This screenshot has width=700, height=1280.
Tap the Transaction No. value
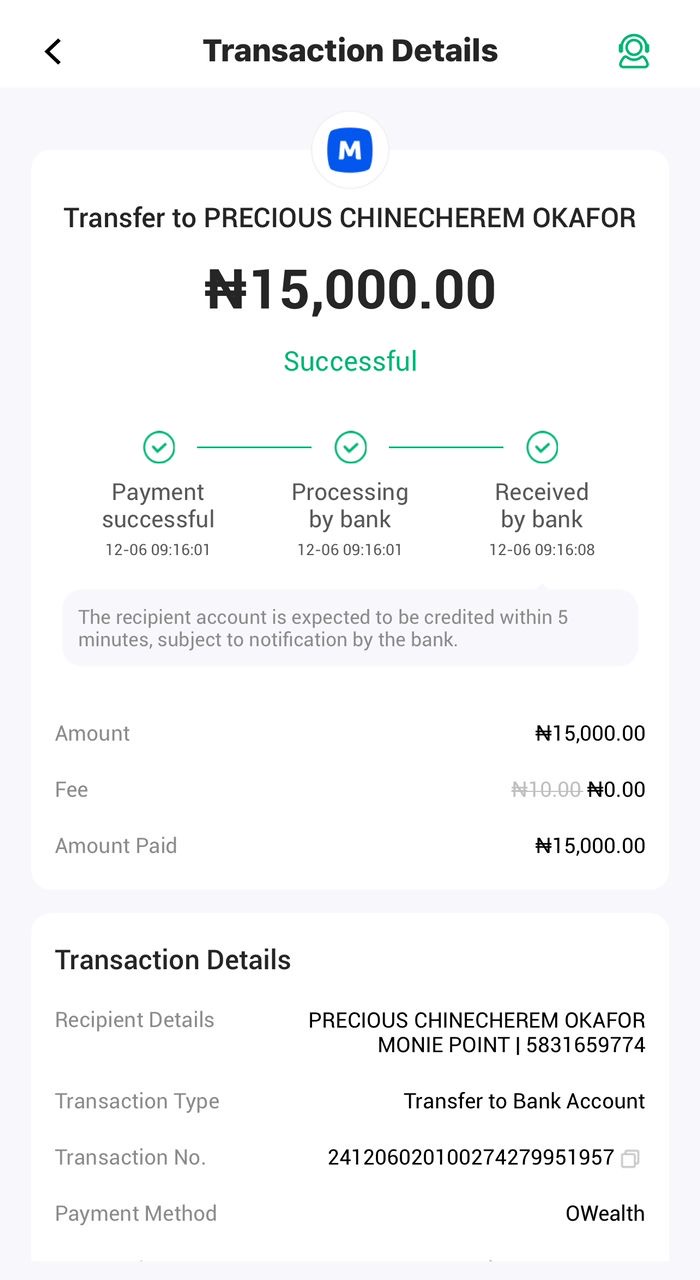[470, 1158]
